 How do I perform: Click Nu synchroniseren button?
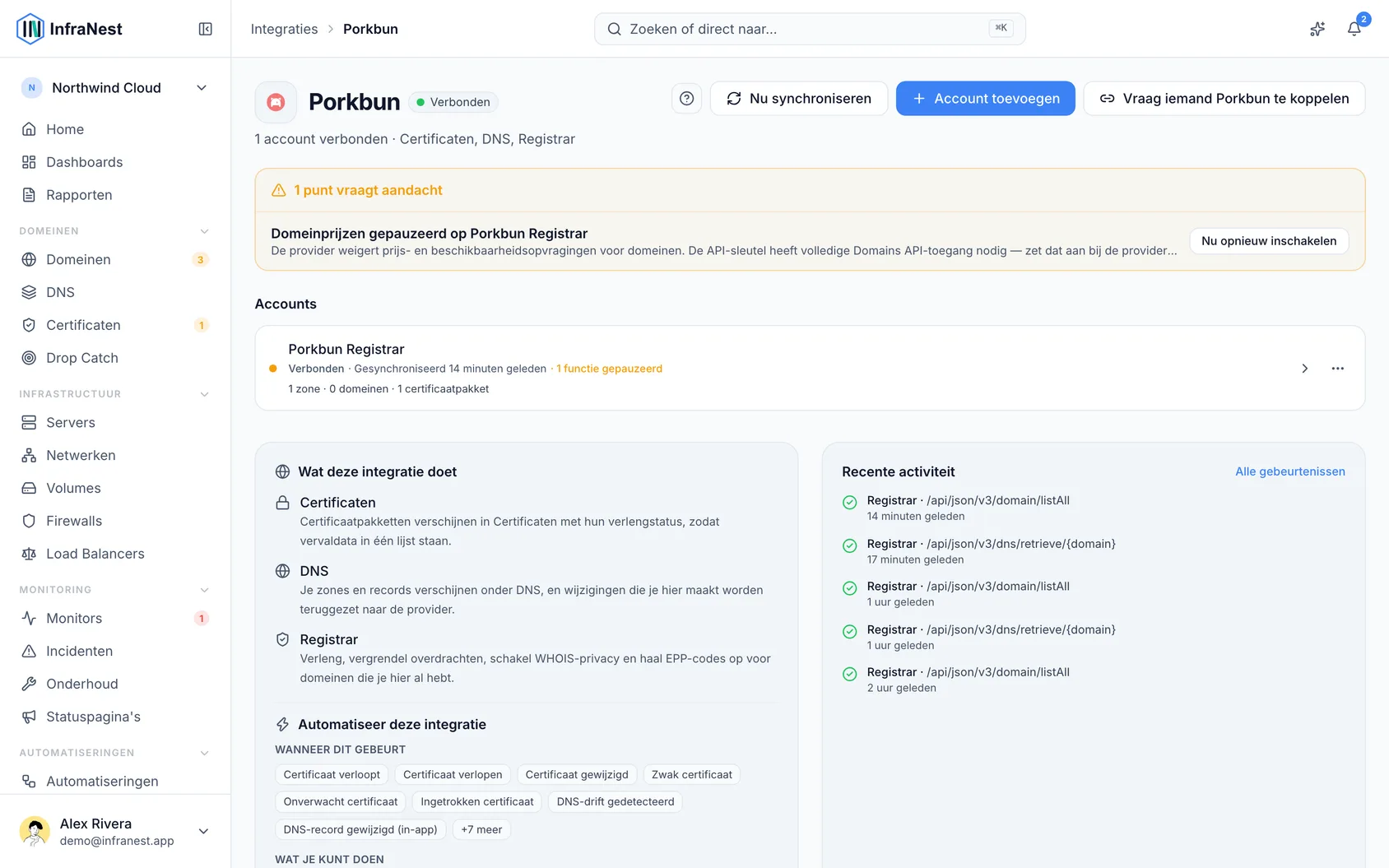click(x=799, y=99)
